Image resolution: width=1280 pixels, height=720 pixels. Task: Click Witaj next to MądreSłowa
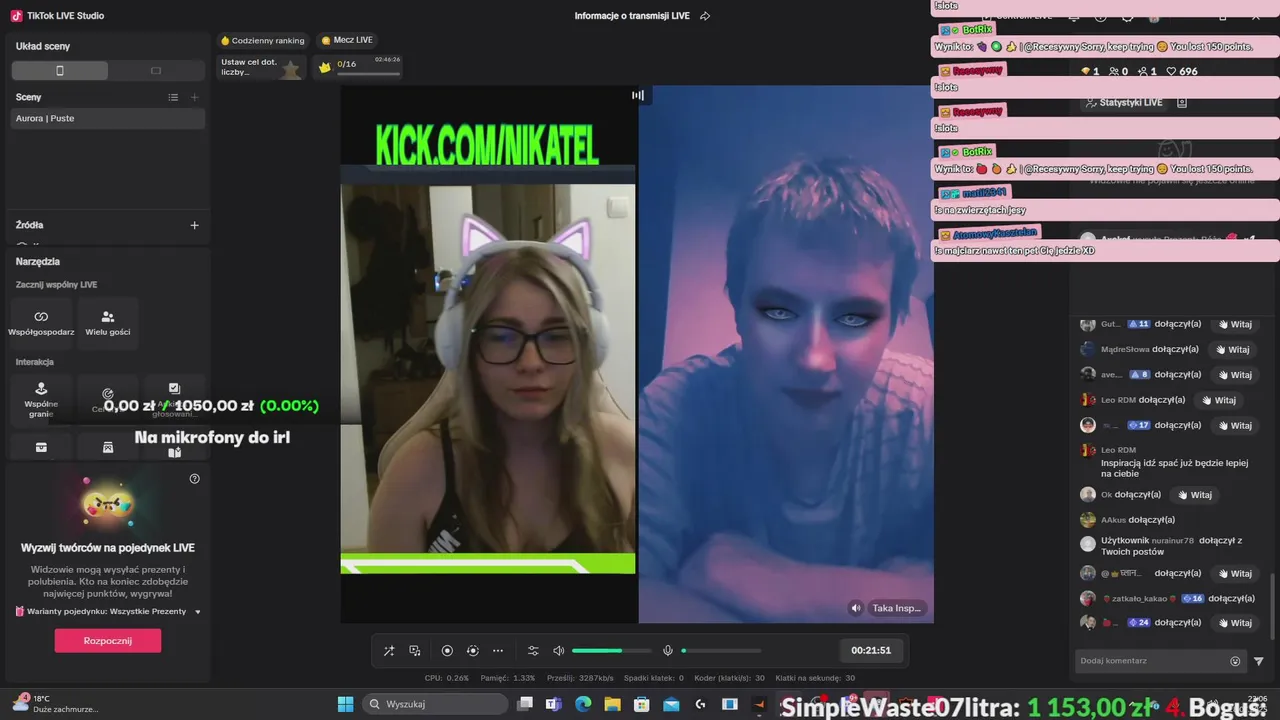[1232, 349]
